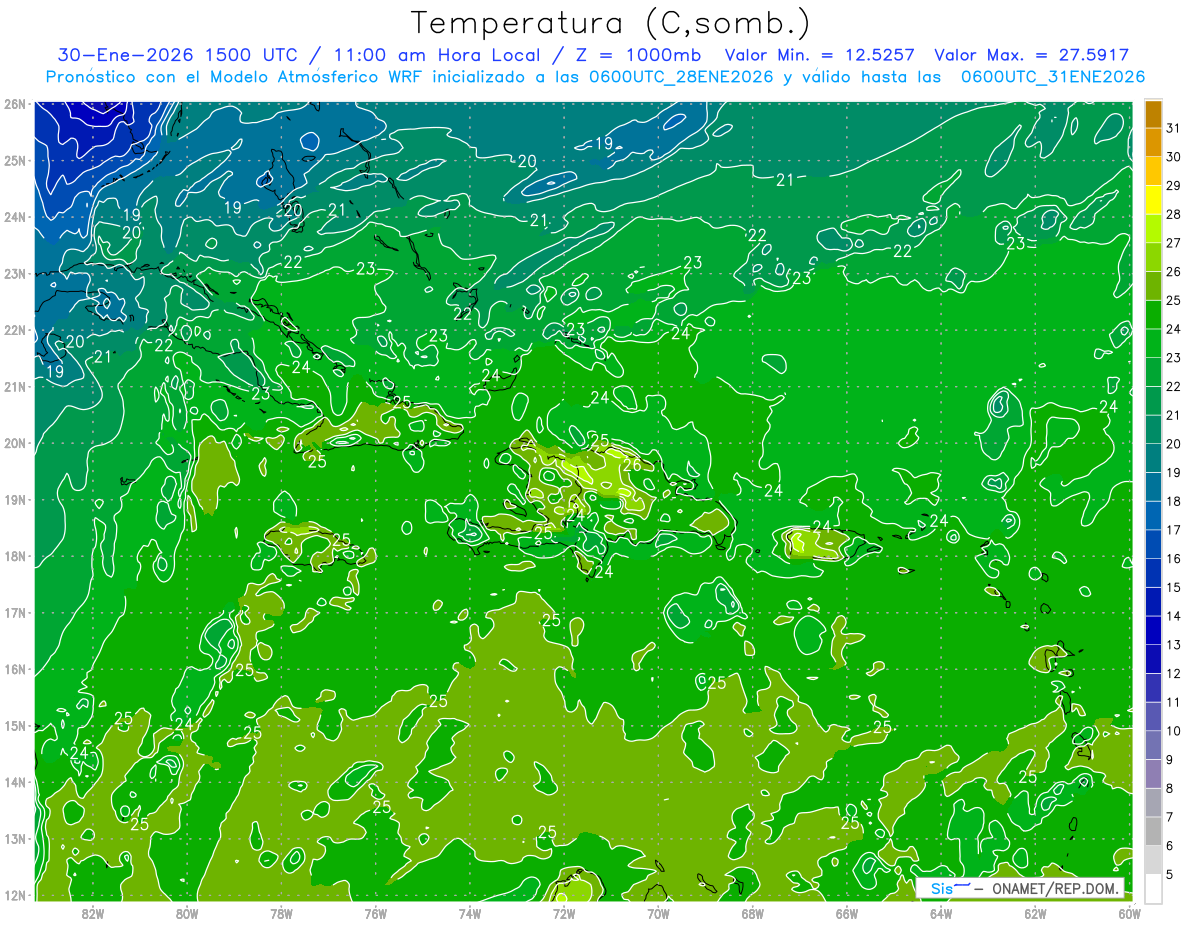The height and width of the screenshot is (927, 1200).
Task: Click the "22N" latitude axis label
Action: tap(15, 330)
